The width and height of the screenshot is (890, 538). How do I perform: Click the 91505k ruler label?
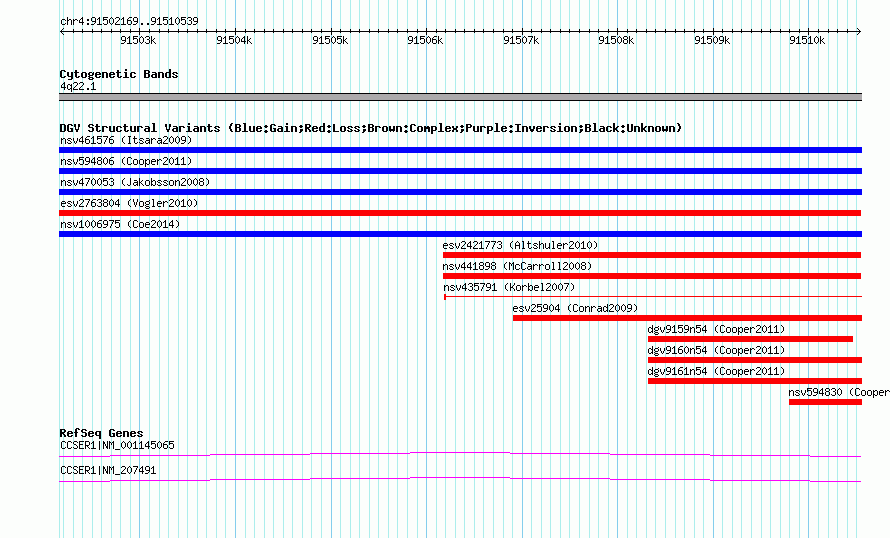coord(330,40)
